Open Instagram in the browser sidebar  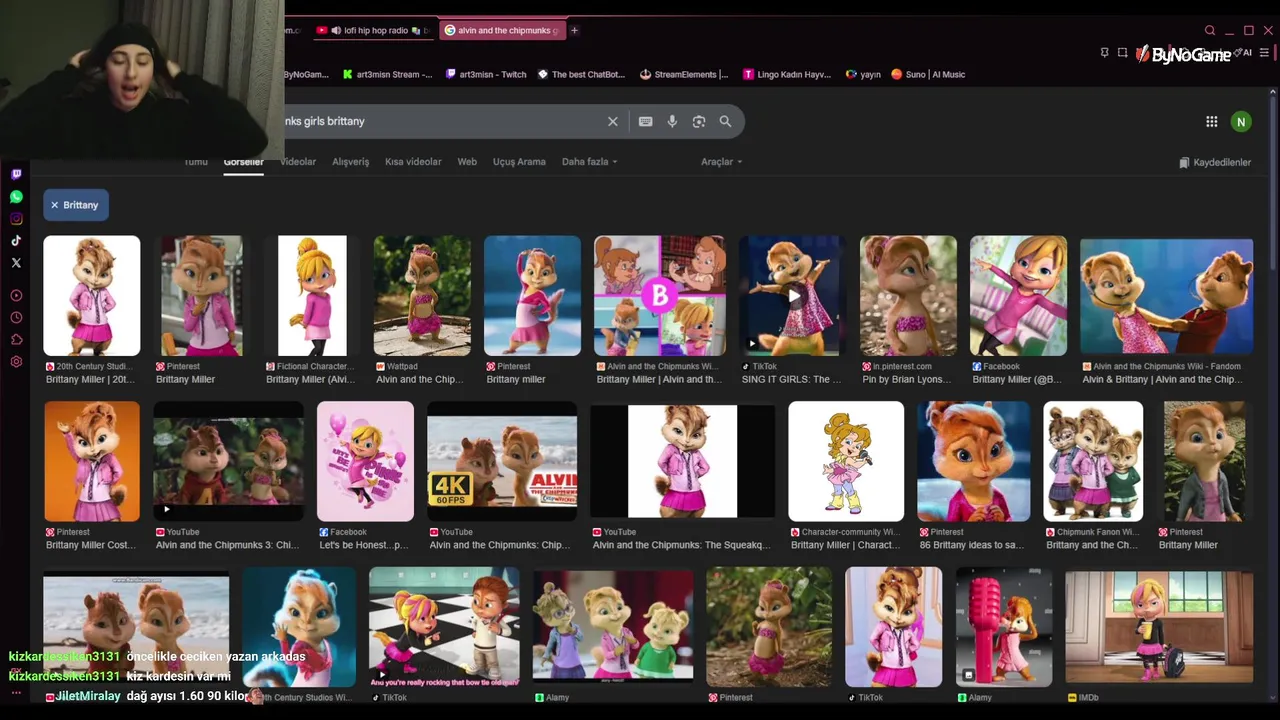(x=16, y=219)
